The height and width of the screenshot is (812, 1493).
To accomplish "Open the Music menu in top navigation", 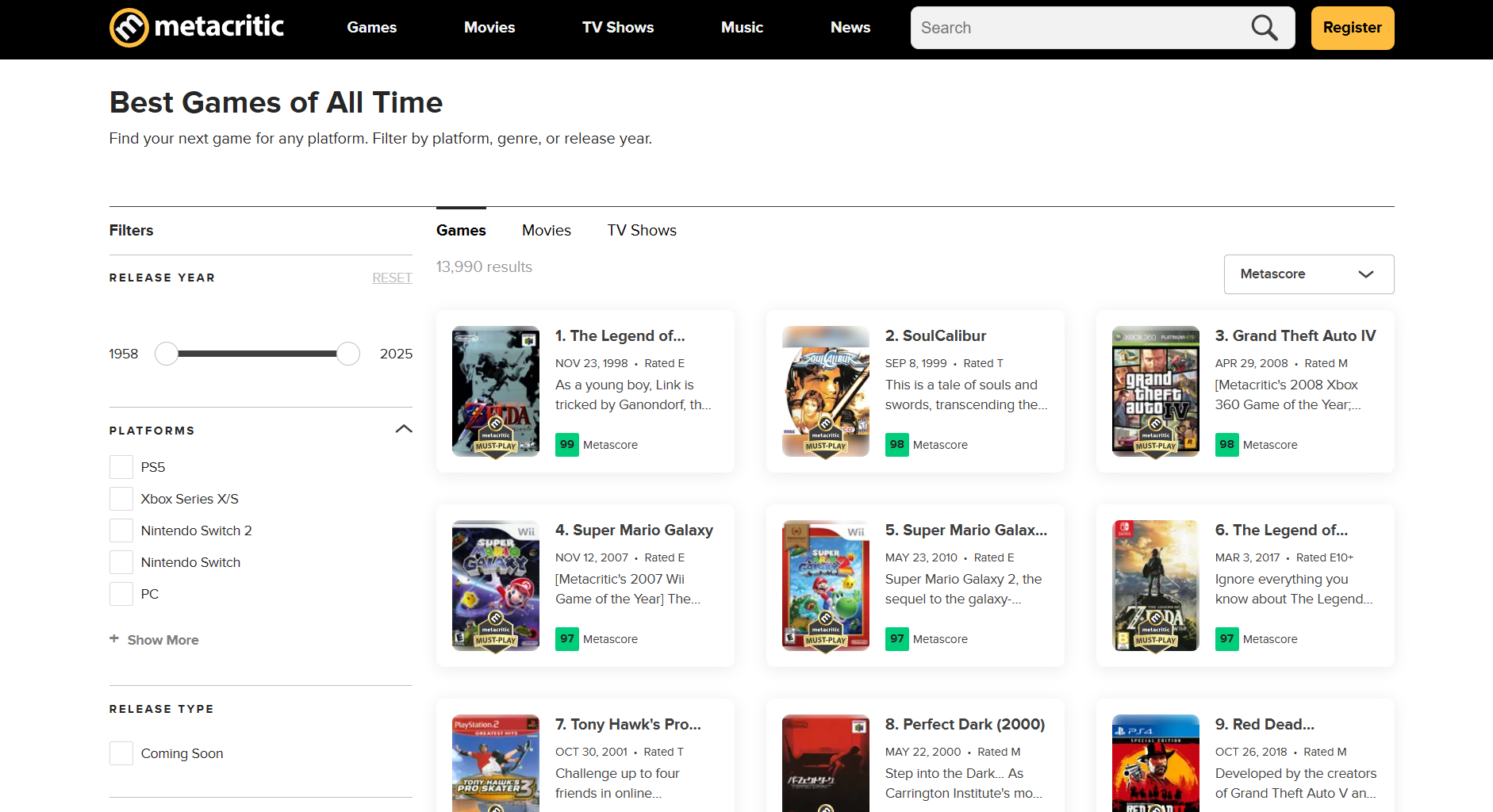I will [742, 28].
